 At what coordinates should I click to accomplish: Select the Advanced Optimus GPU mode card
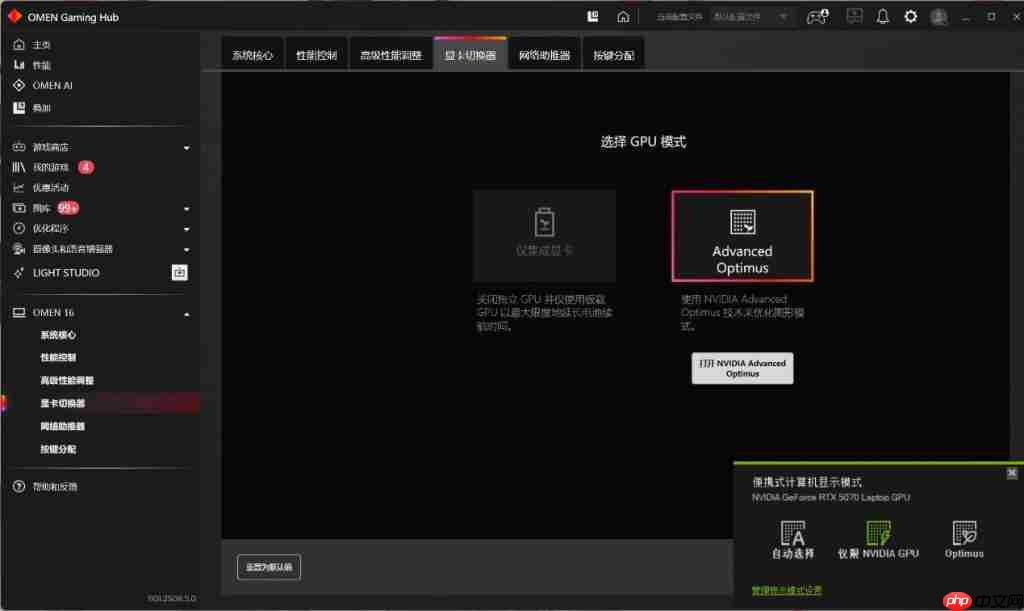[742, 234]
